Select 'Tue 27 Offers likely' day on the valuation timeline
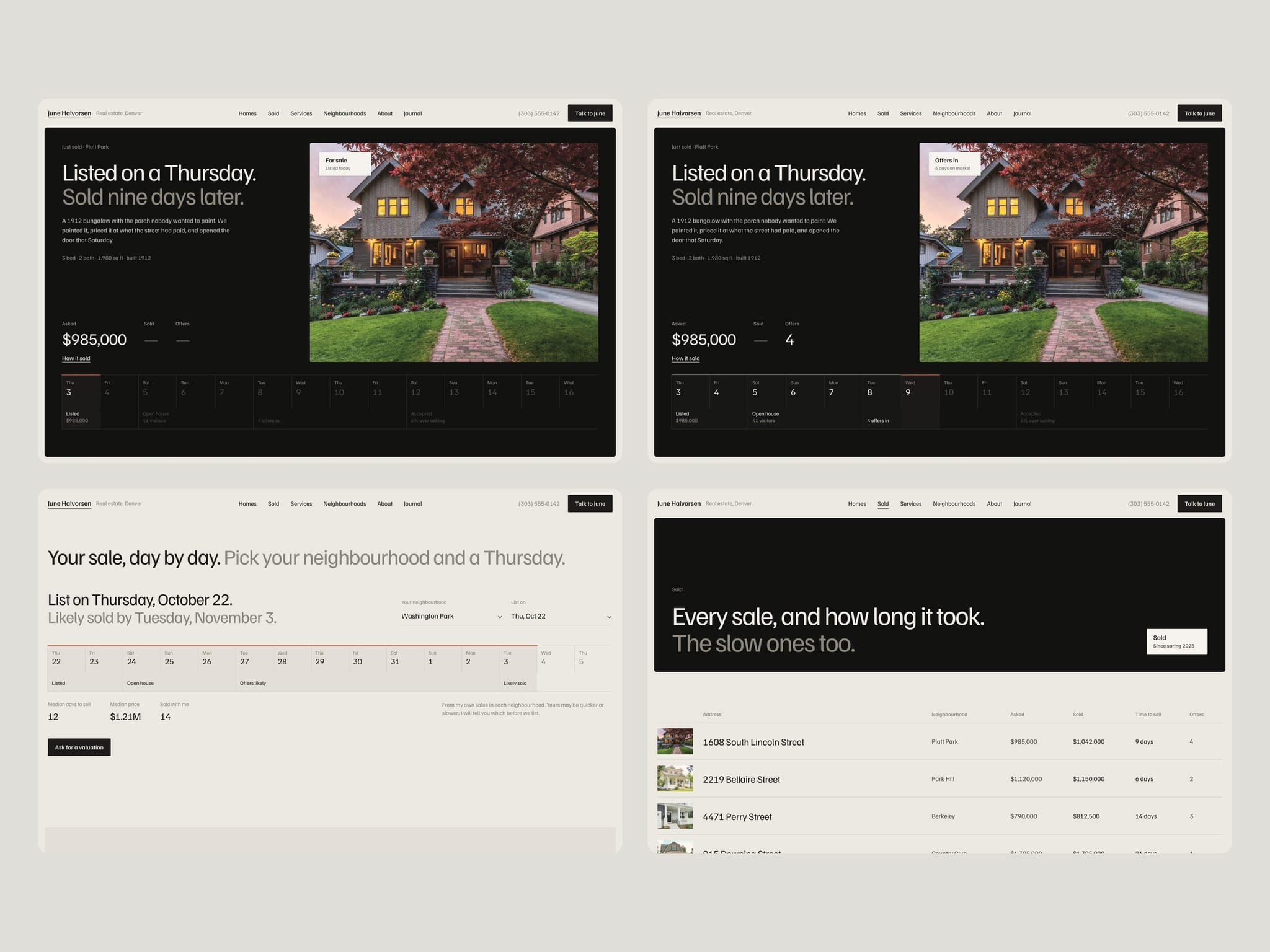The image size is (1270, 952). point(254,668)
